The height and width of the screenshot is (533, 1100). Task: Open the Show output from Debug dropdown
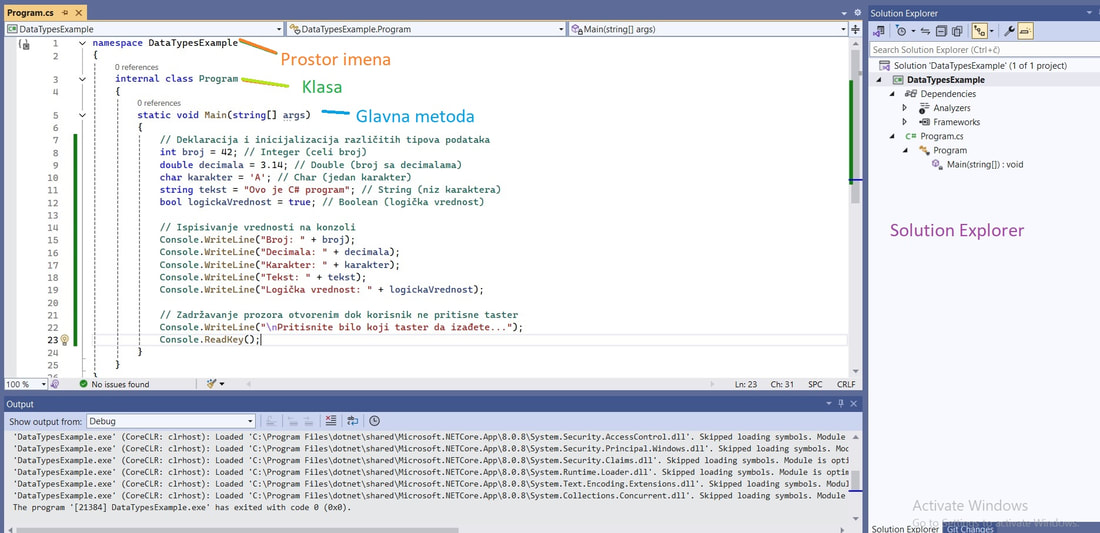170,421
